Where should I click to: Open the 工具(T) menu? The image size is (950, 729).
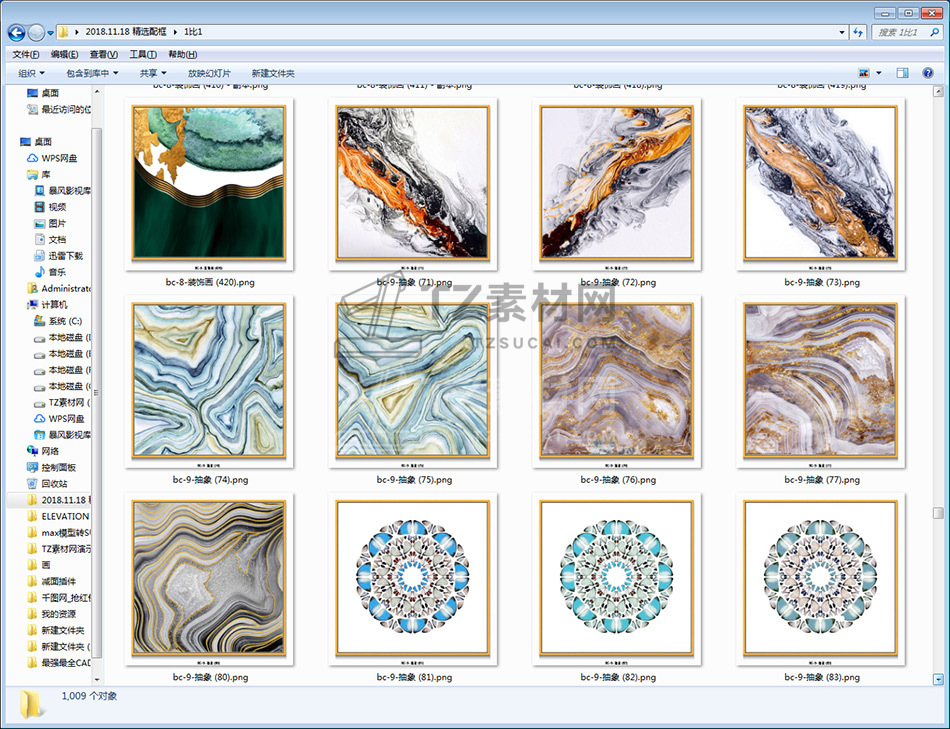click(143, 54)
